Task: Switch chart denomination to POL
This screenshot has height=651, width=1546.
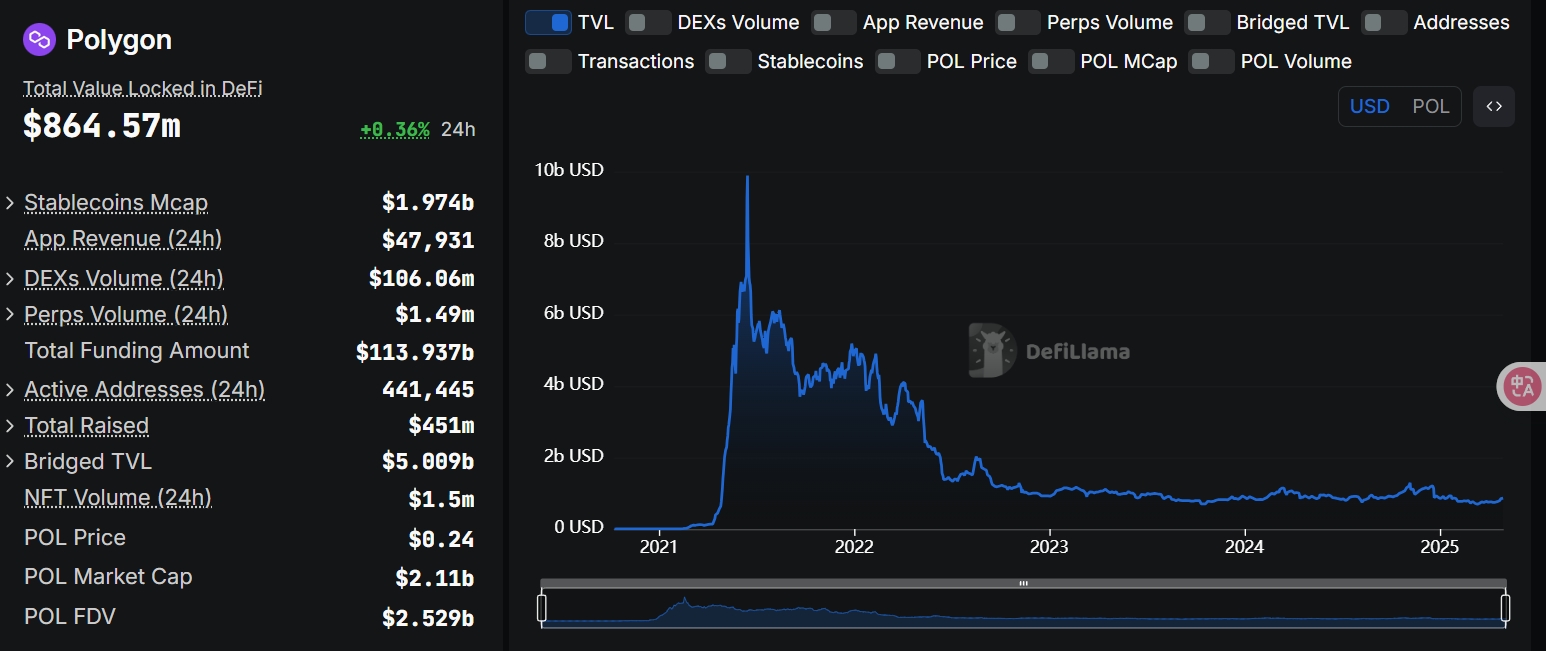Action: 1430,106
